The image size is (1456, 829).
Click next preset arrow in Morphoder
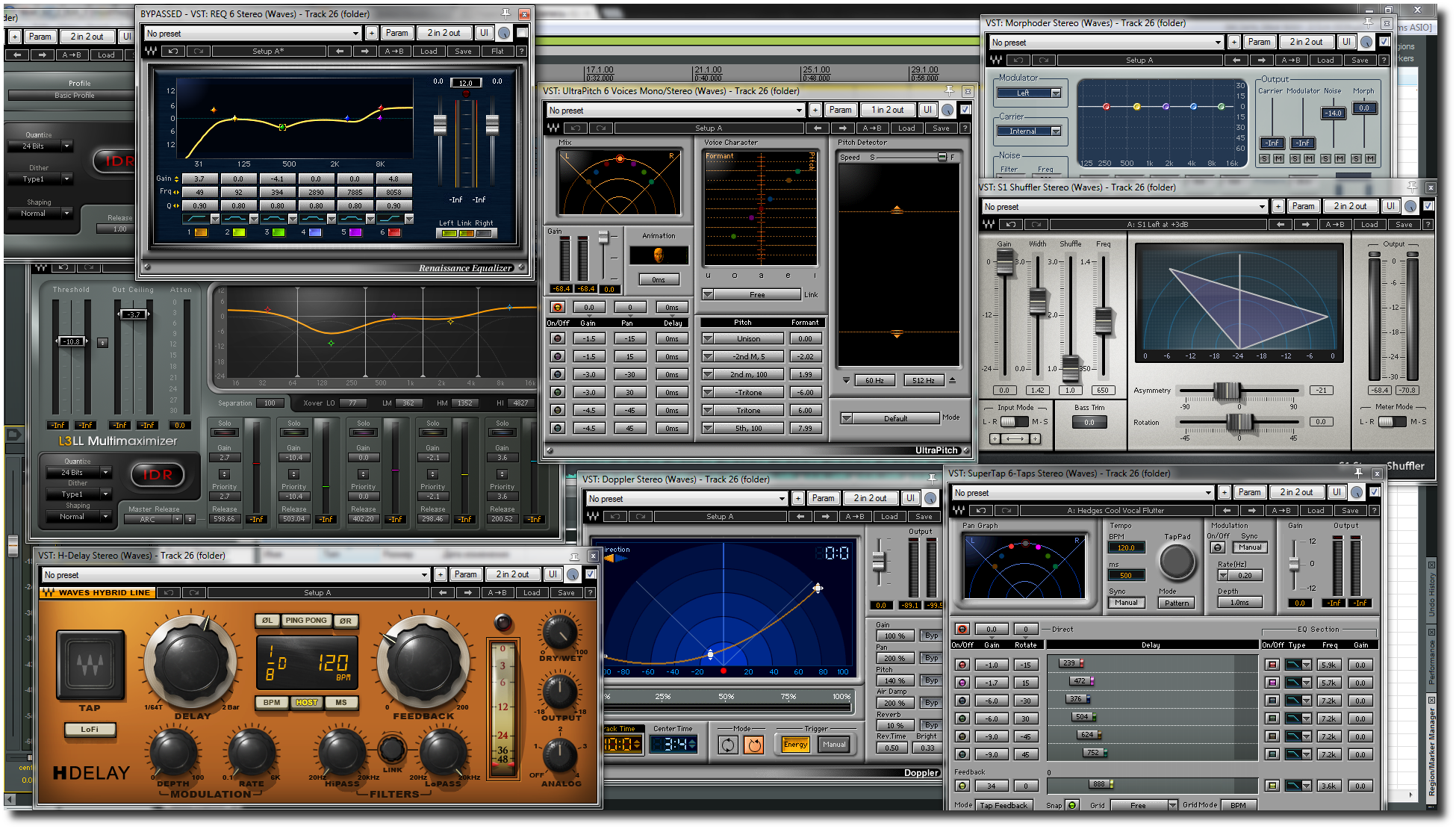click(x=1261, y=60)
